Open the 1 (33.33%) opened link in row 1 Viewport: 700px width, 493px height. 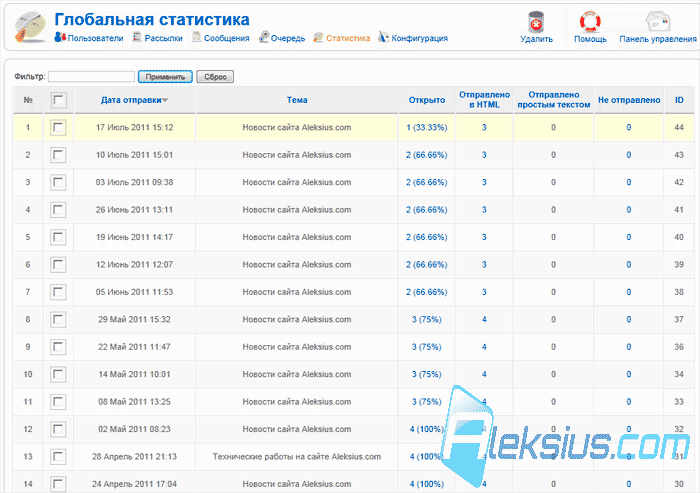click(x=427, y=128)
